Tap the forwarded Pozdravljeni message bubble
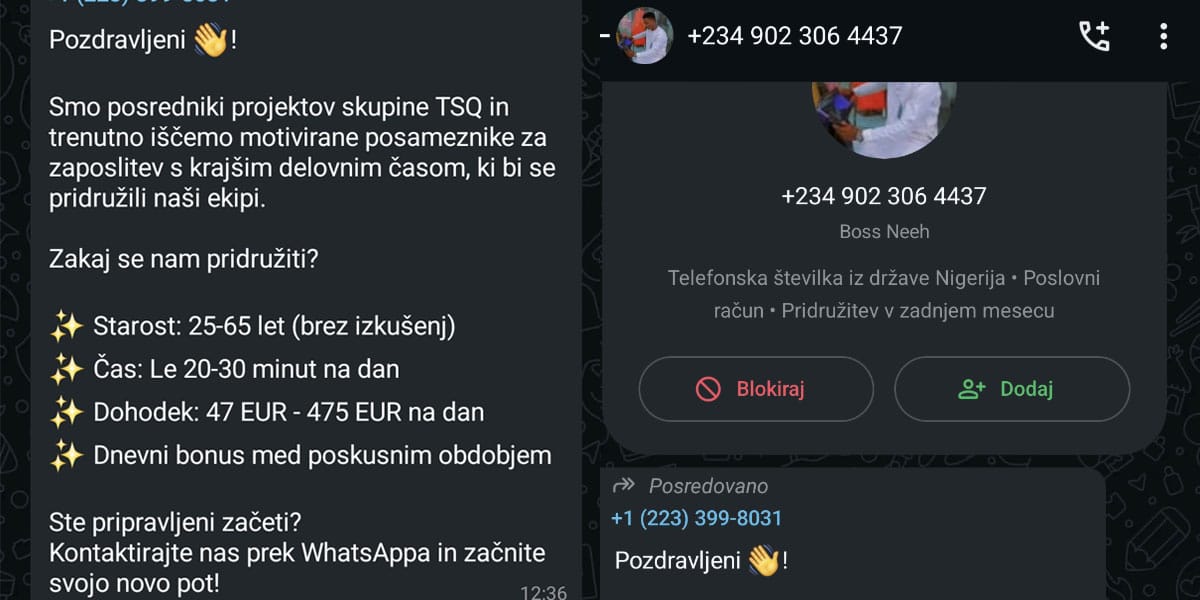 click(855, 534)
